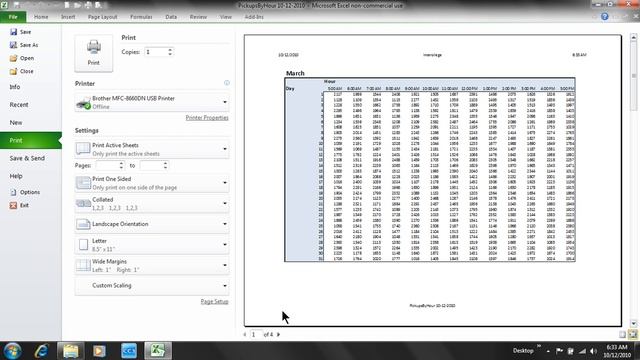Click the Save icon in Backstage menu
The width and height of the screenshot is (640, 360).
click(x=13, y=32)
